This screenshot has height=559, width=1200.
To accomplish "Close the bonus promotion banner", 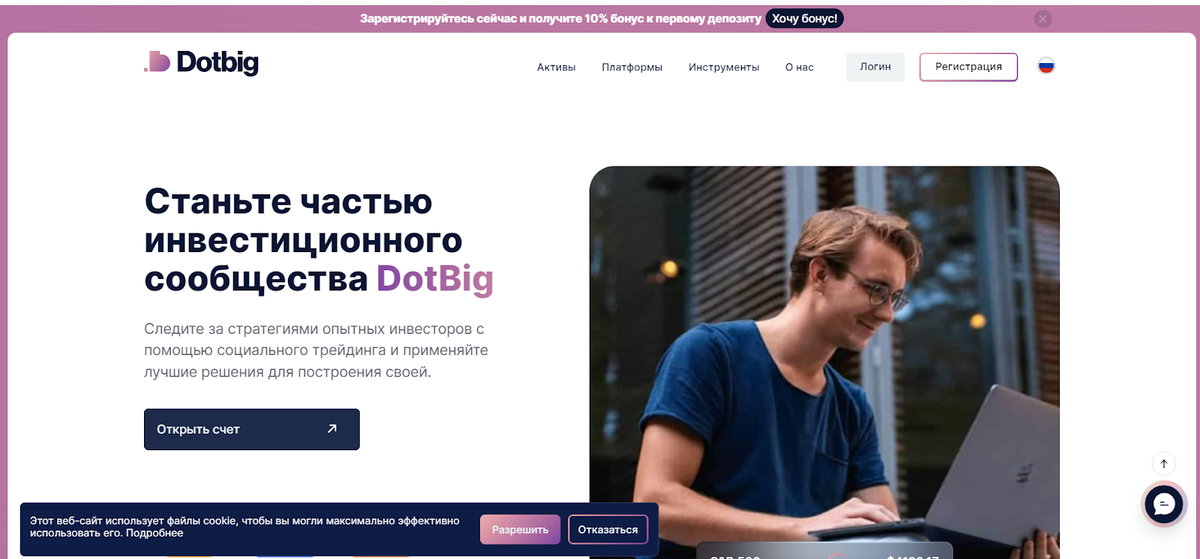I will point(1043,18).
